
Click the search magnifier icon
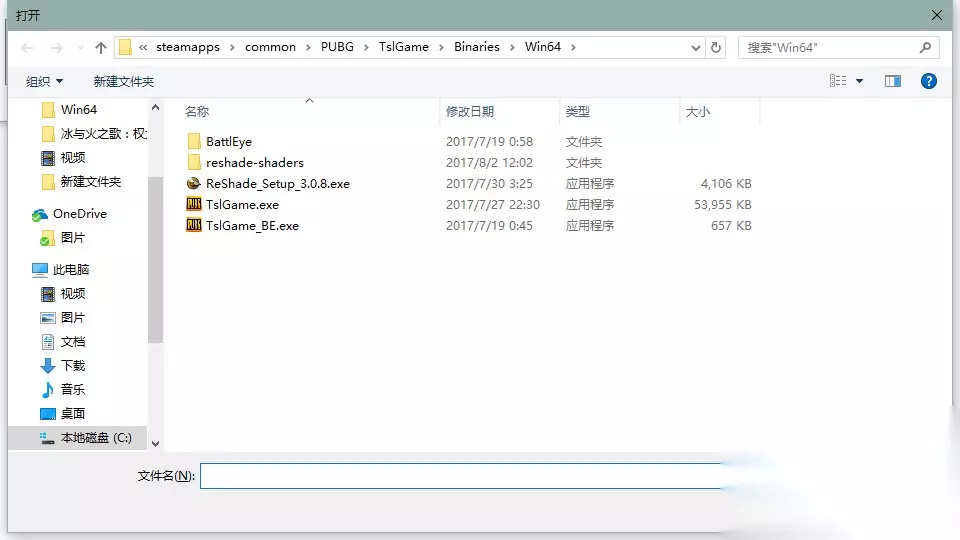925,47
